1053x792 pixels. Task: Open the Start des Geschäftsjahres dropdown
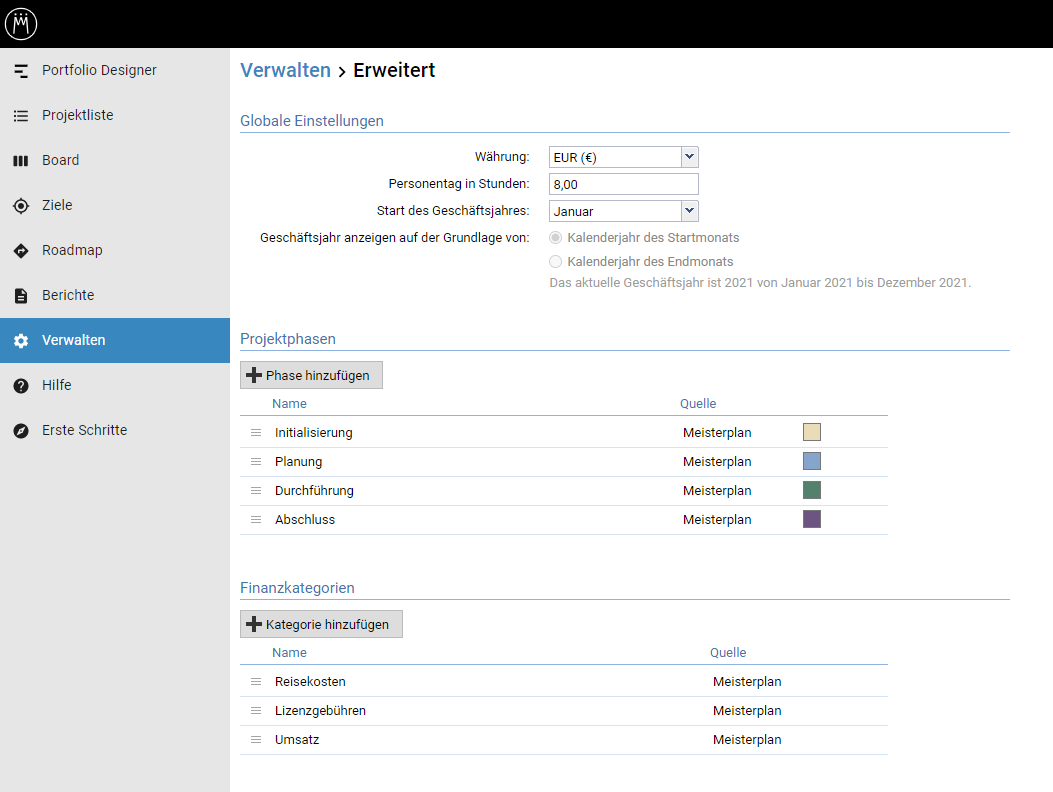coord(688,211)
